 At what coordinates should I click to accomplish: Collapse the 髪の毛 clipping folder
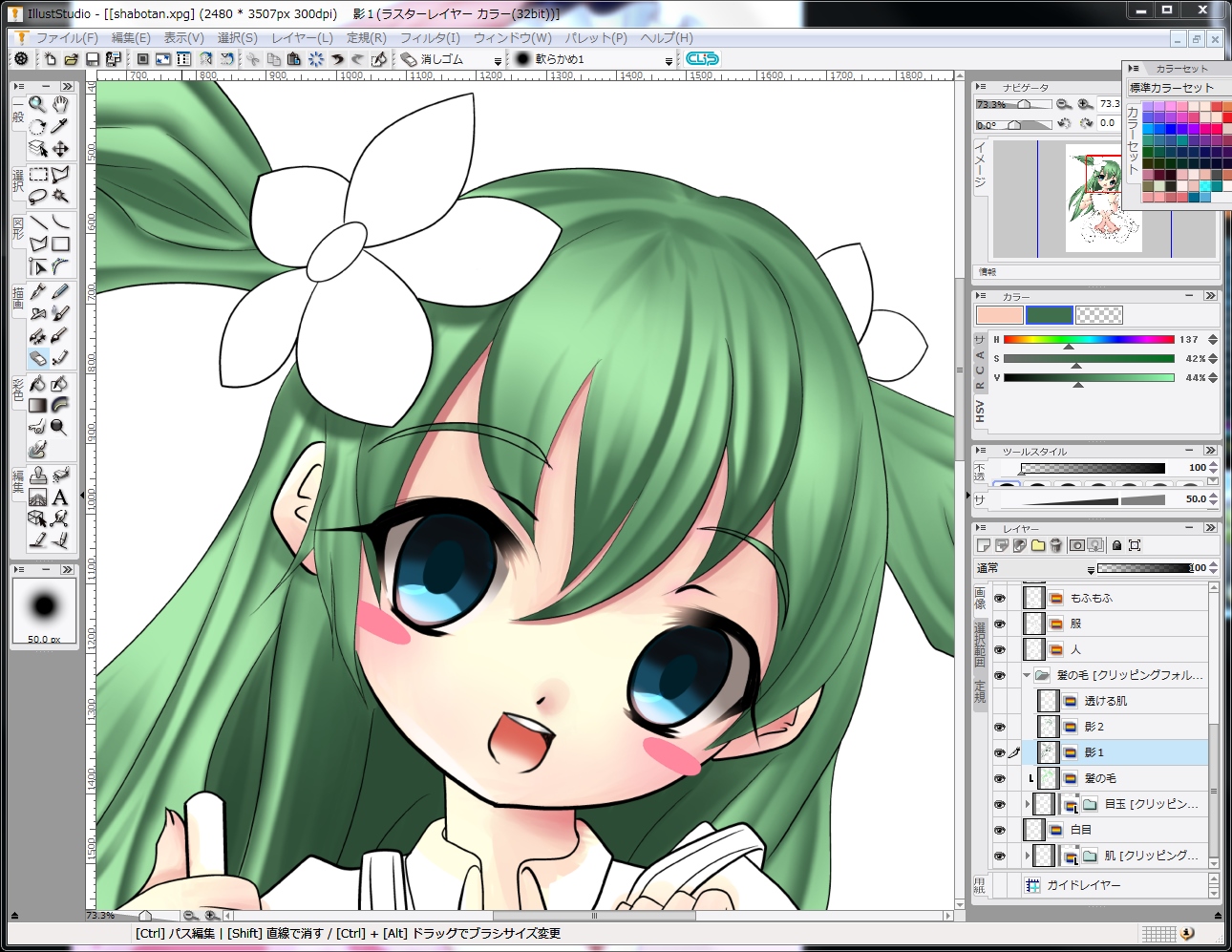[1028, 675]
